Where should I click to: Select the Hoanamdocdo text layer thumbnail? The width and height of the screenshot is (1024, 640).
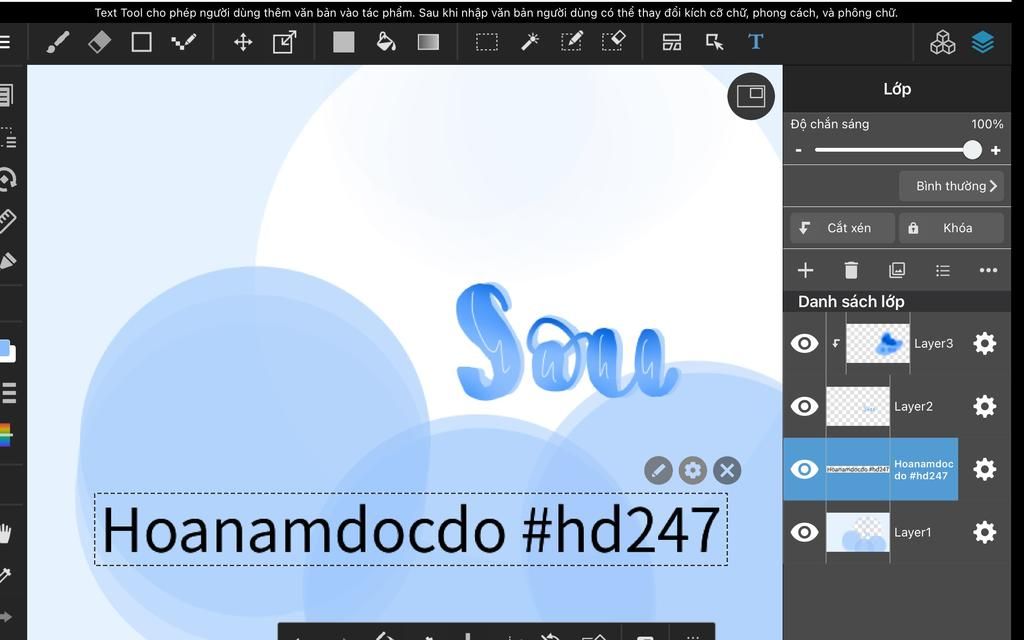click(858, 469)
